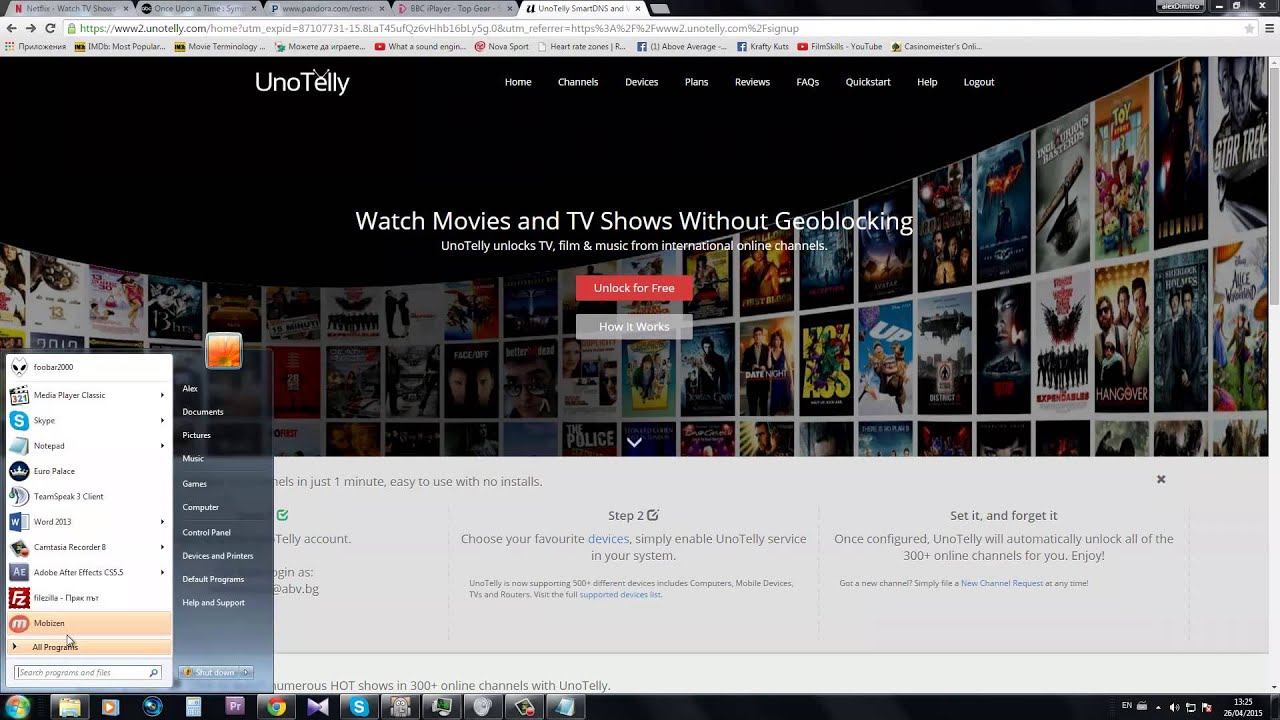Viewport: 1280px width, 720px height.
Task: Expand Adobe After Effects jump list arrow
Action: click(162, 572)
